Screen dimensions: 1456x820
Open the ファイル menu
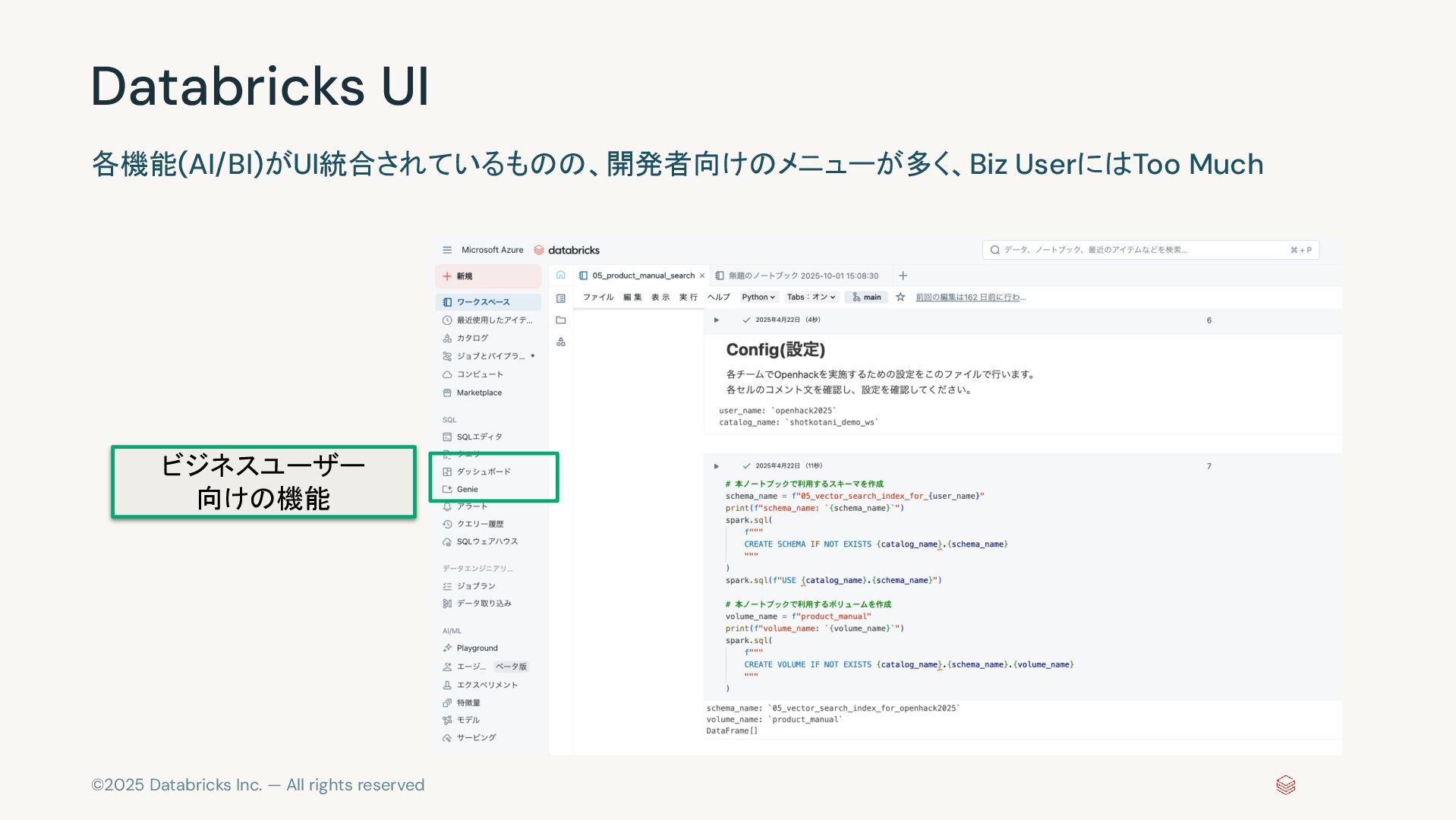point(598,297)
